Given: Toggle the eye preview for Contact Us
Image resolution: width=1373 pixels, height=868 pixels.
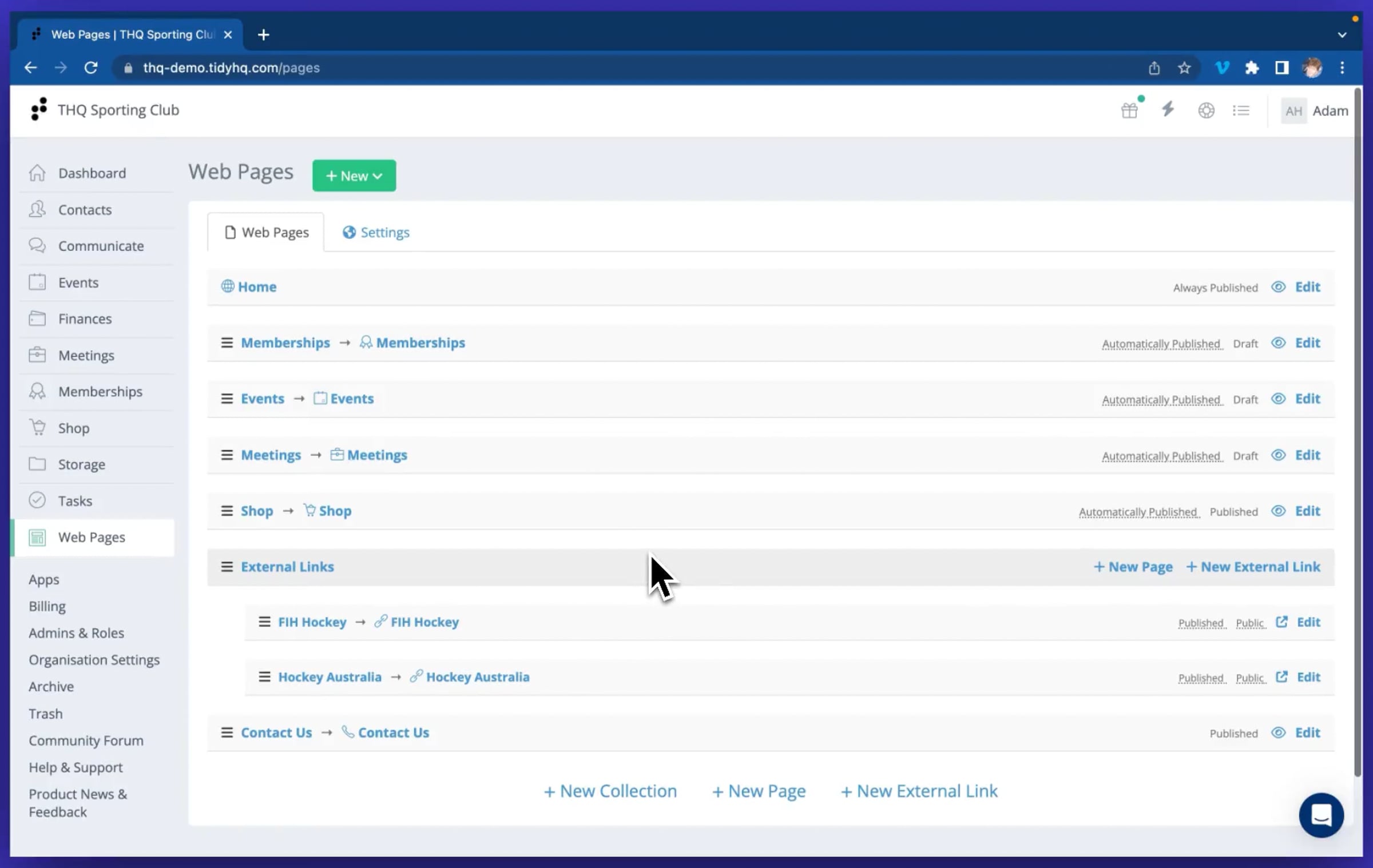Looking at the screenshot, I should click(1278, 732).
